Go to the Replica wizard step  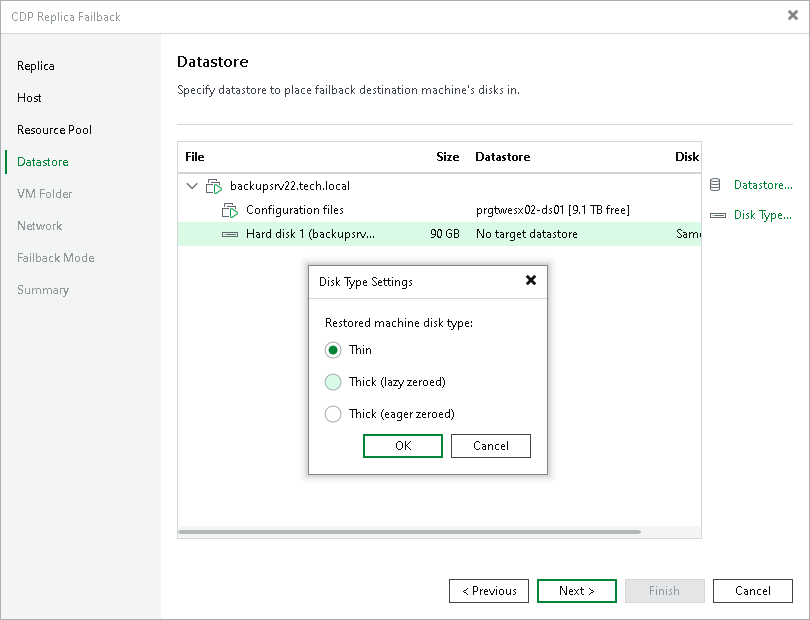point(35,65)
